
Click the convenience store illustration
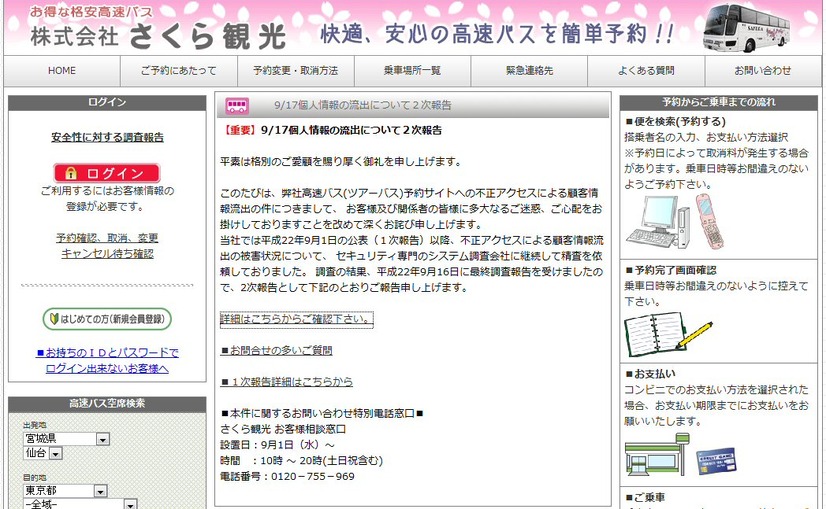click(657, 454)
